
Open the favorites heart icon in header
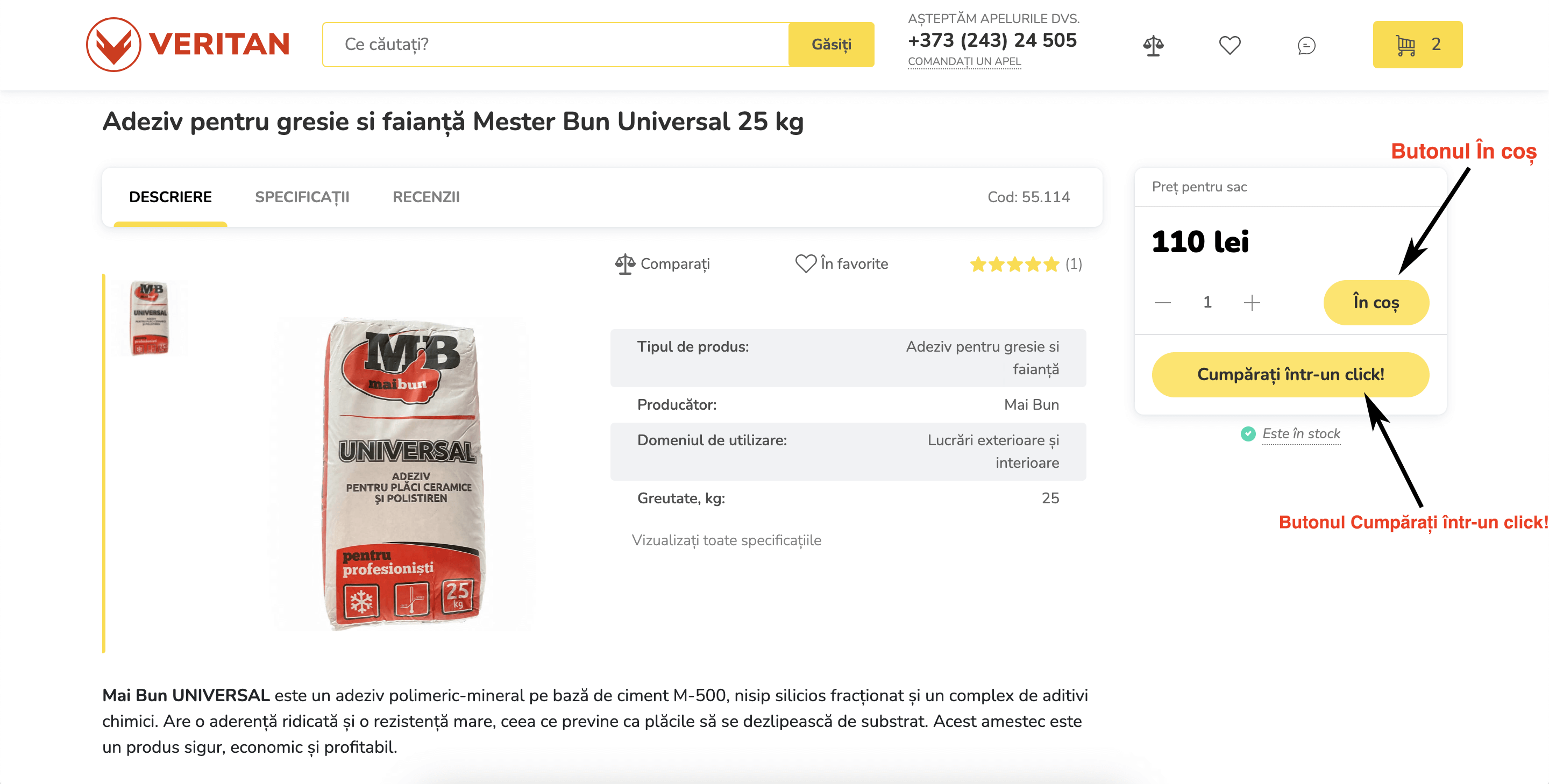(x=1230, y=45)
